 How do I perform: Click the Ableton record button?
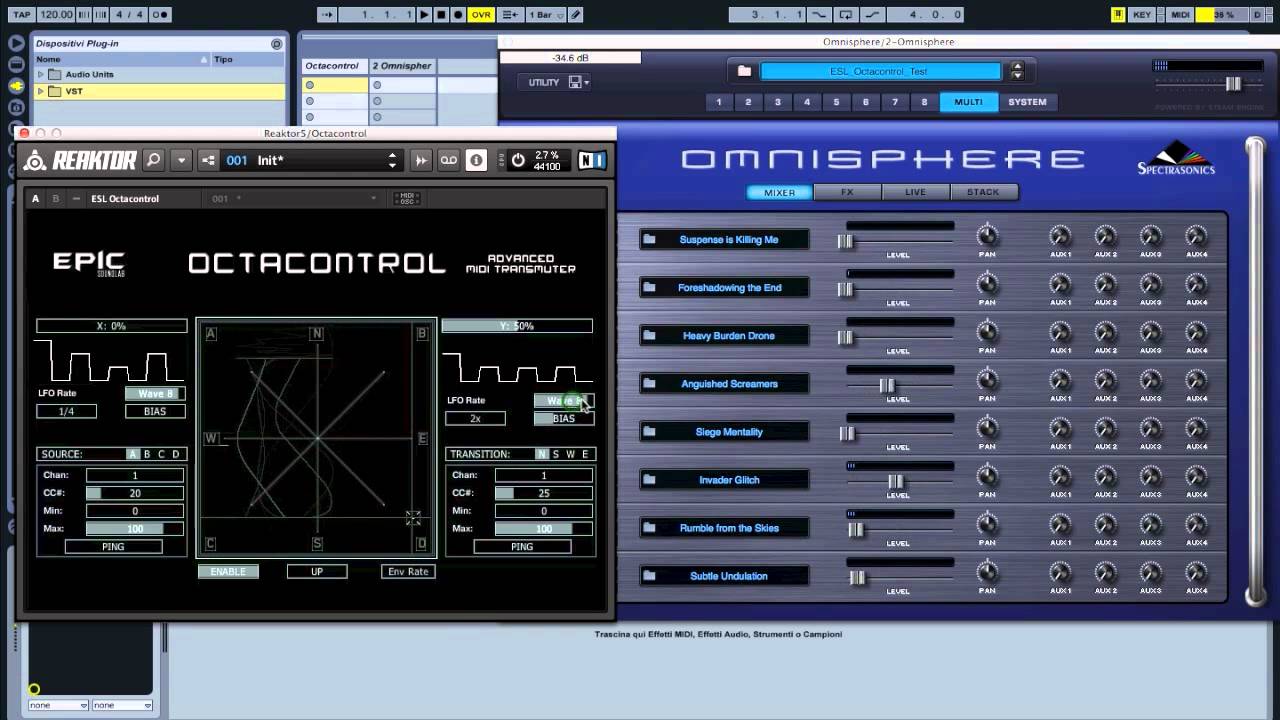458,15
